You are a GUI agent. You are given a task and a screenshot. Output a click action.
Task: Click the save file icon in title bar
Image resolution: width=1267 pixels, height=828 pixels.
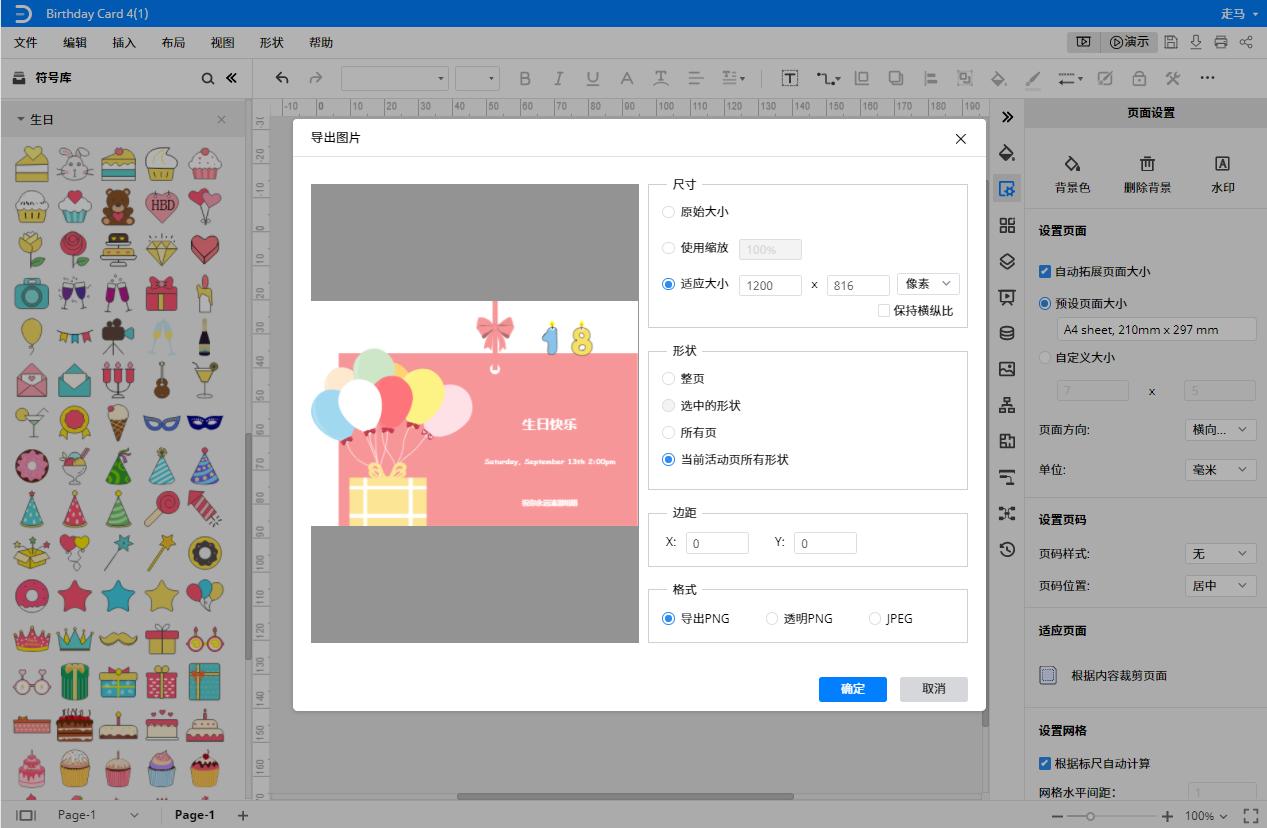(1170, 41)
